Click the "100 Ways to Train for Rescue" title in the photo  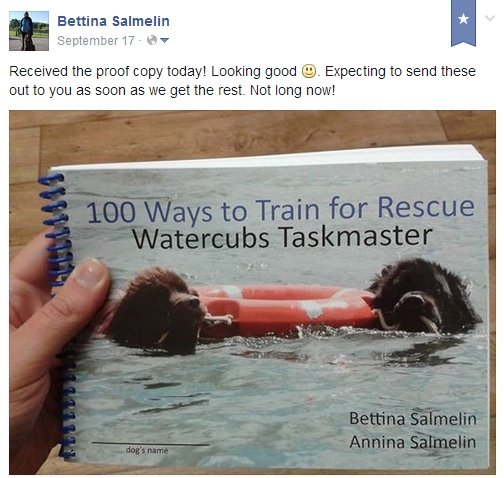click(x=280, y=209)
